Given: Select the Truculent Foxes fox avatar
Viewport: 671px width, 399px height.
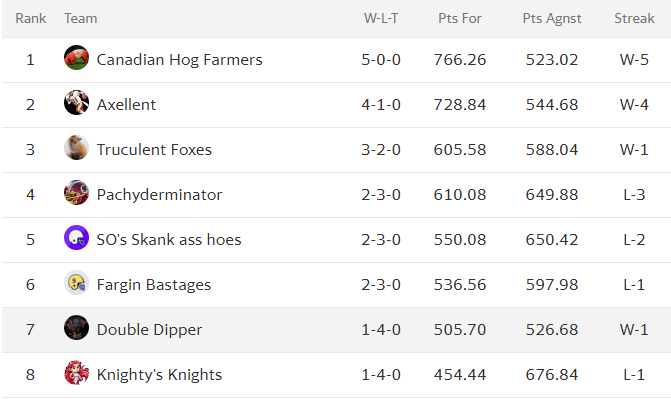Looking at the screenshot, I should point(77,147).
